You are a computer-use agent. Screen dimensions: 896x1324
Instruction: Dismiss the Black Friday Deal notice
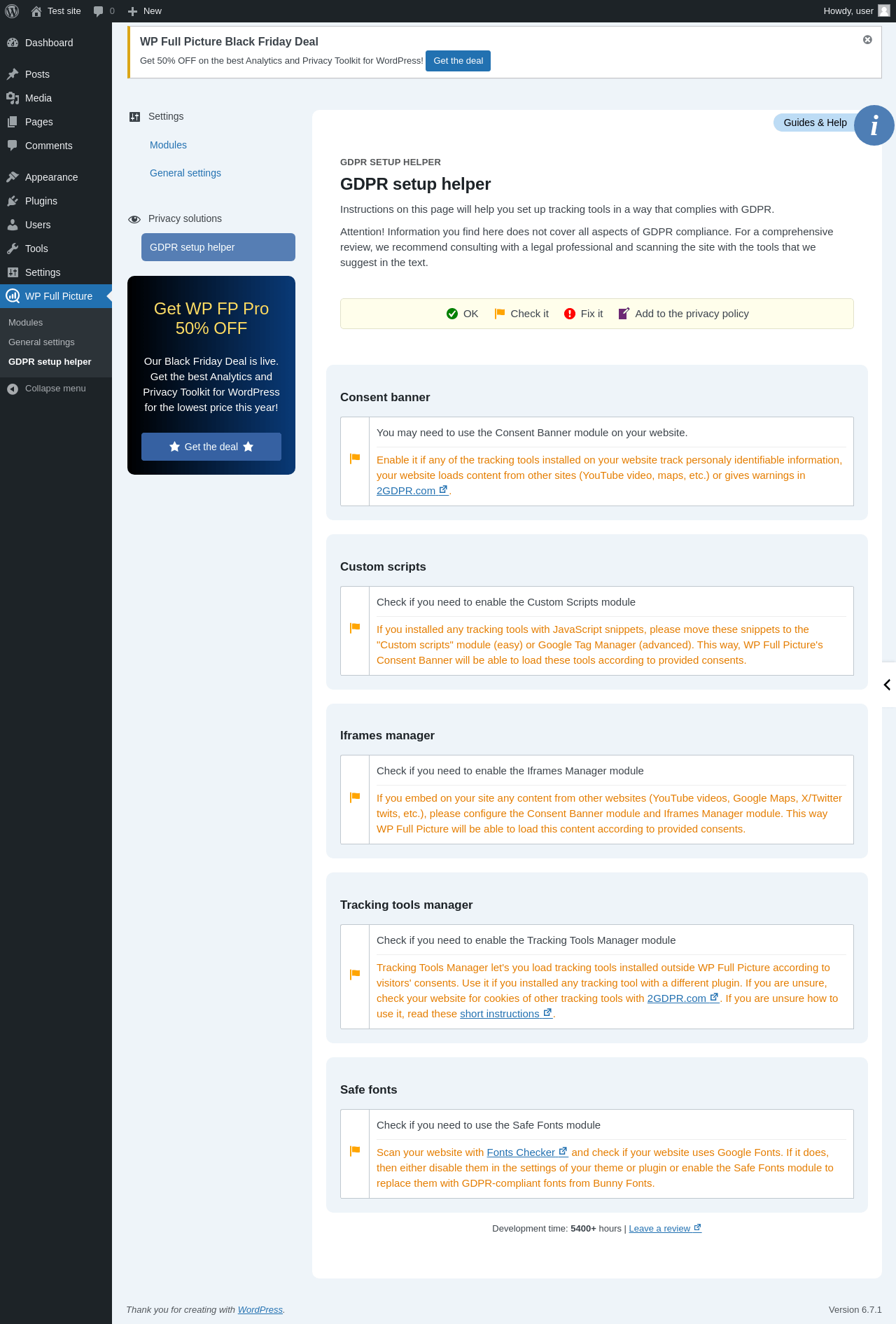point(867,40)
